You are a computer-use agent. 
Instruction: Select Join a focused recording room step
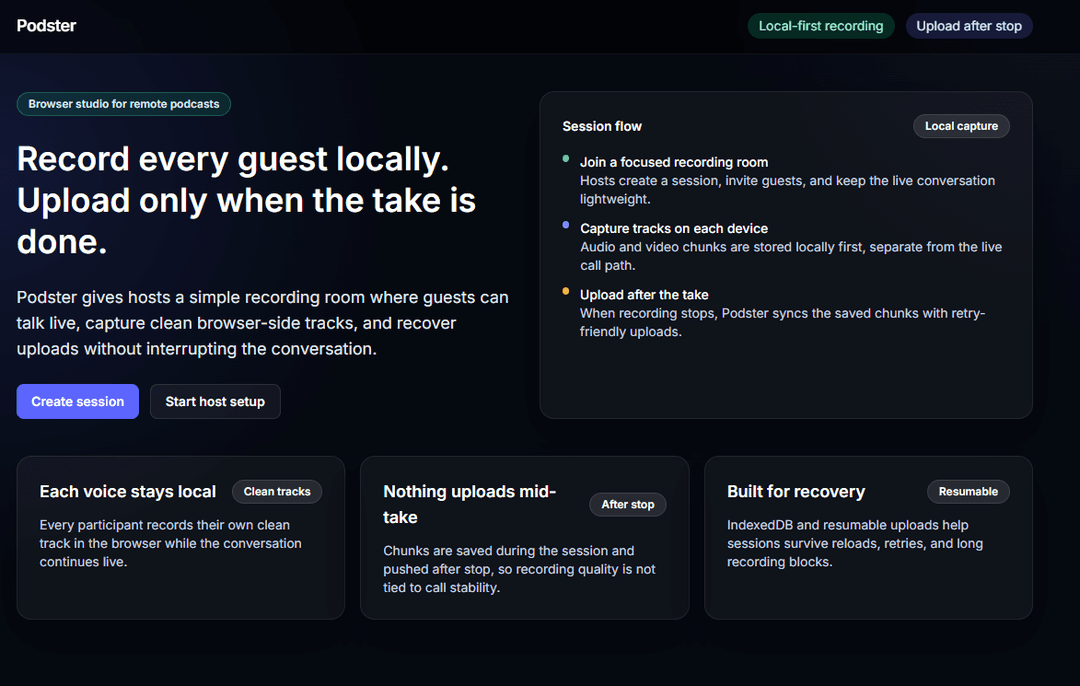click(786, 180)
